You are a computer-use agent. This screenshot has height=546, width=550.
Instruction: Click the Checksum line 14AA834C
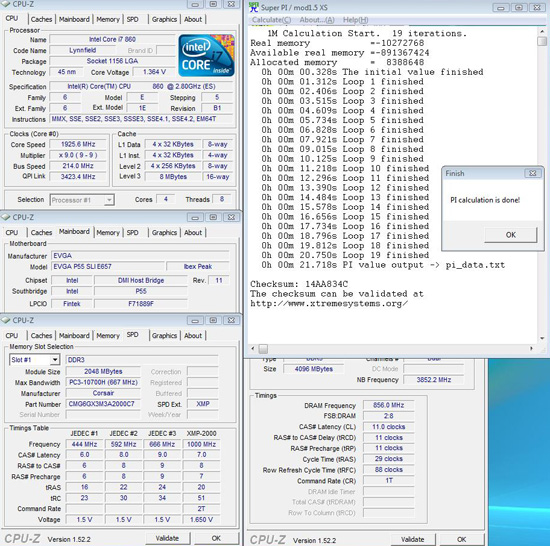(x=299, y=284)
